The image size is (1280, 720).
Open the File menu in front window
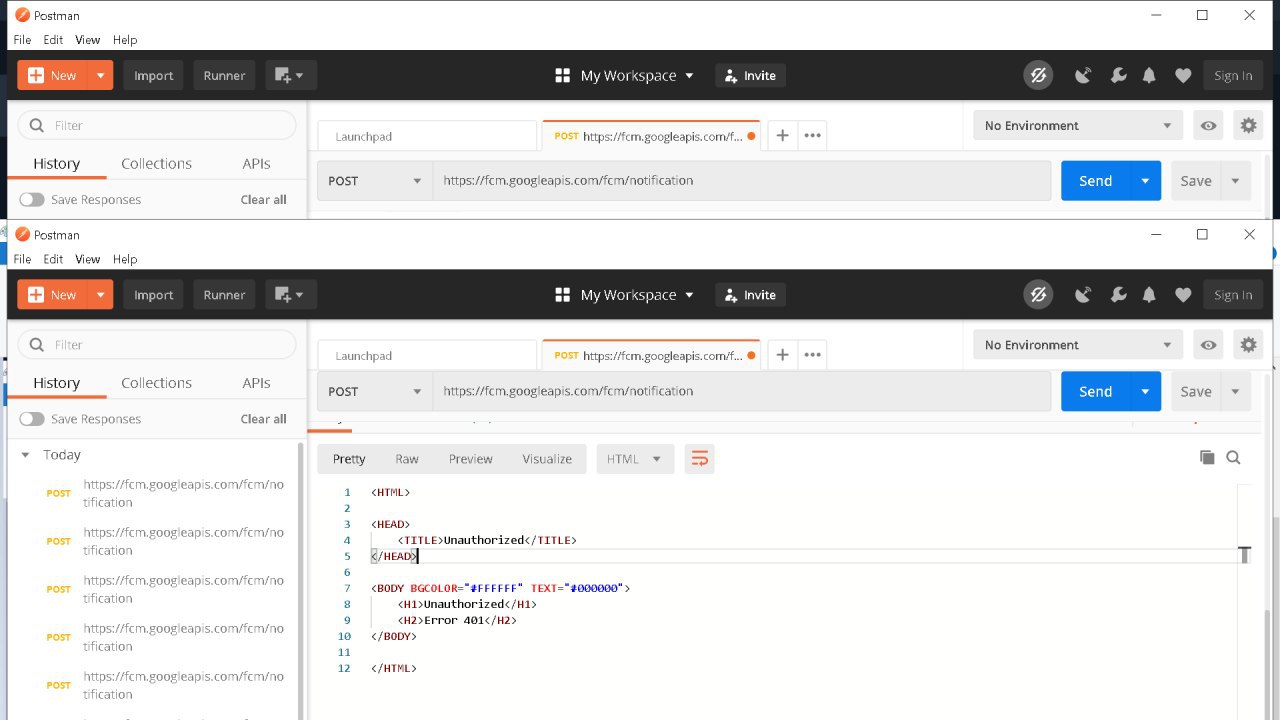[x=22, y=259]
